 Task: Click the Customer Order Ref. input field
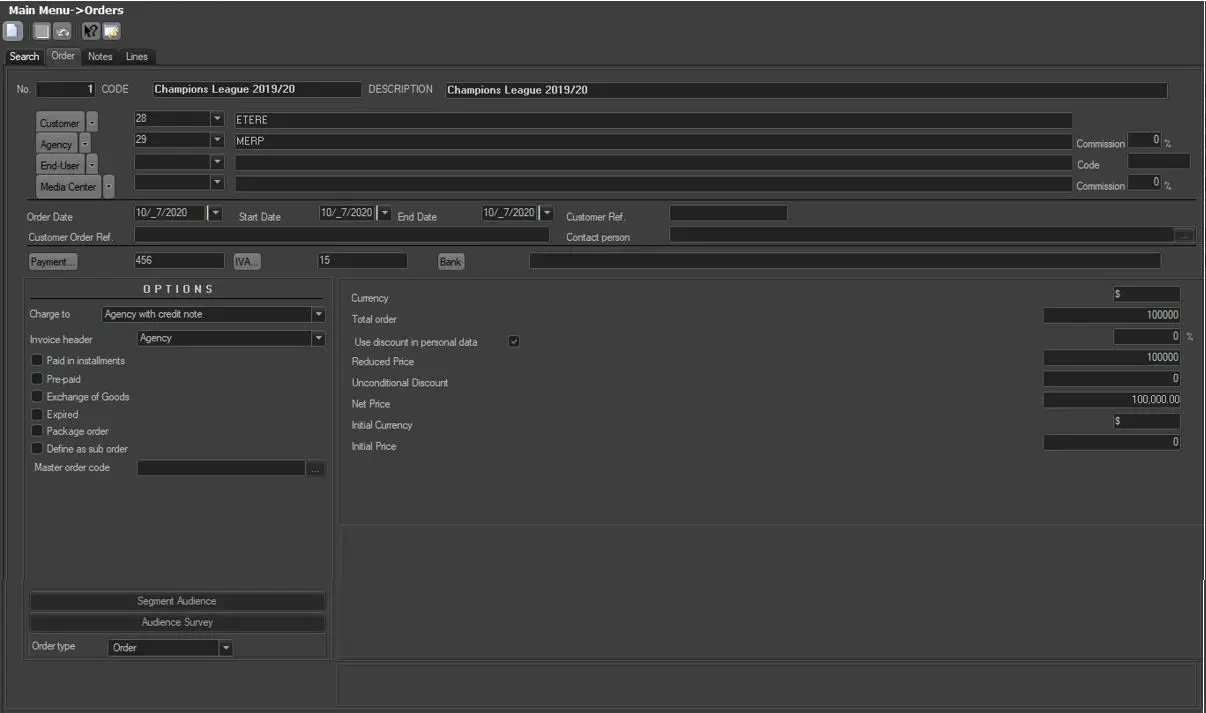(x=341, y=236)
